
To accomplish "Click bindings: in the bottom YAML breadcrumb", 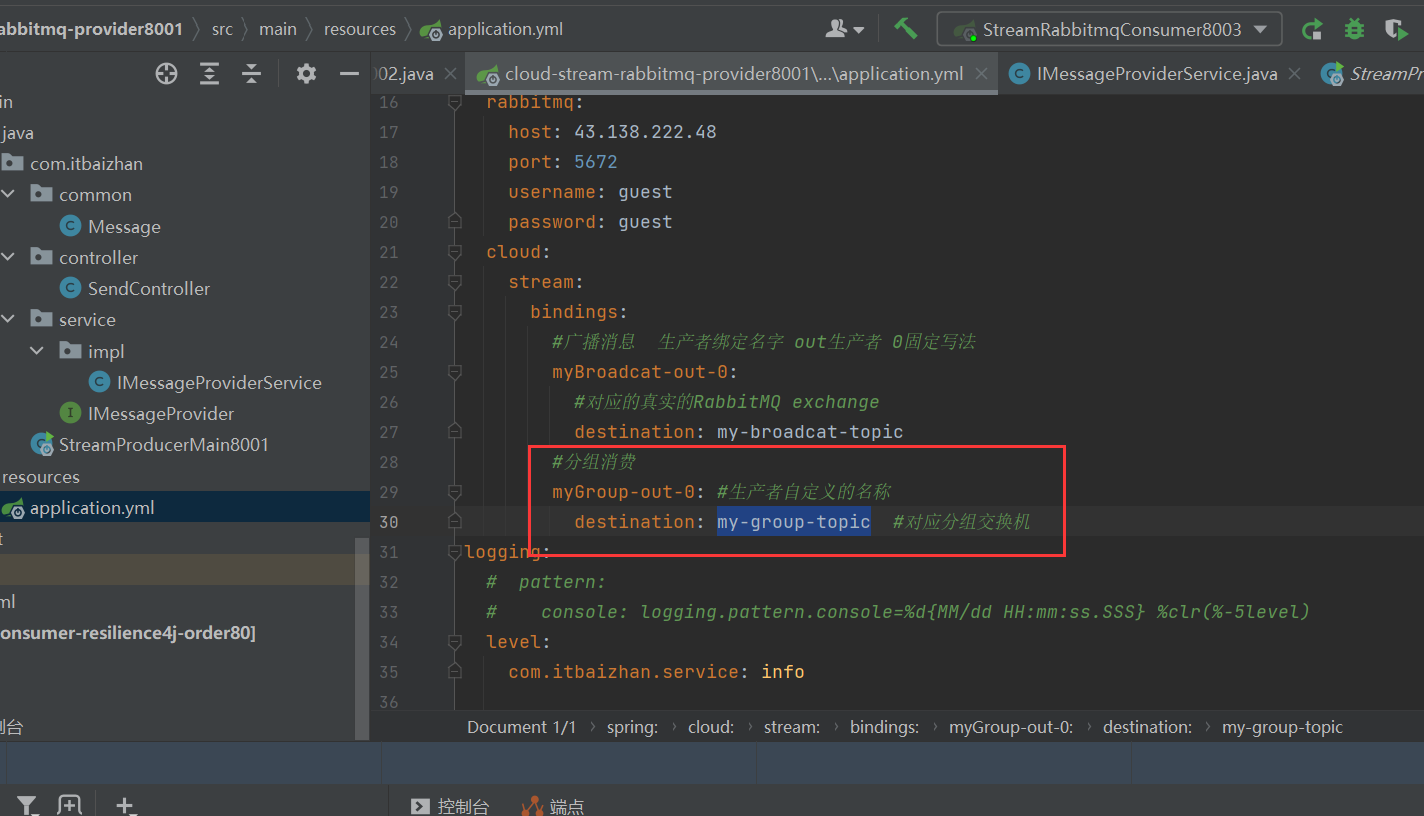I will click(x=884, y=727).
